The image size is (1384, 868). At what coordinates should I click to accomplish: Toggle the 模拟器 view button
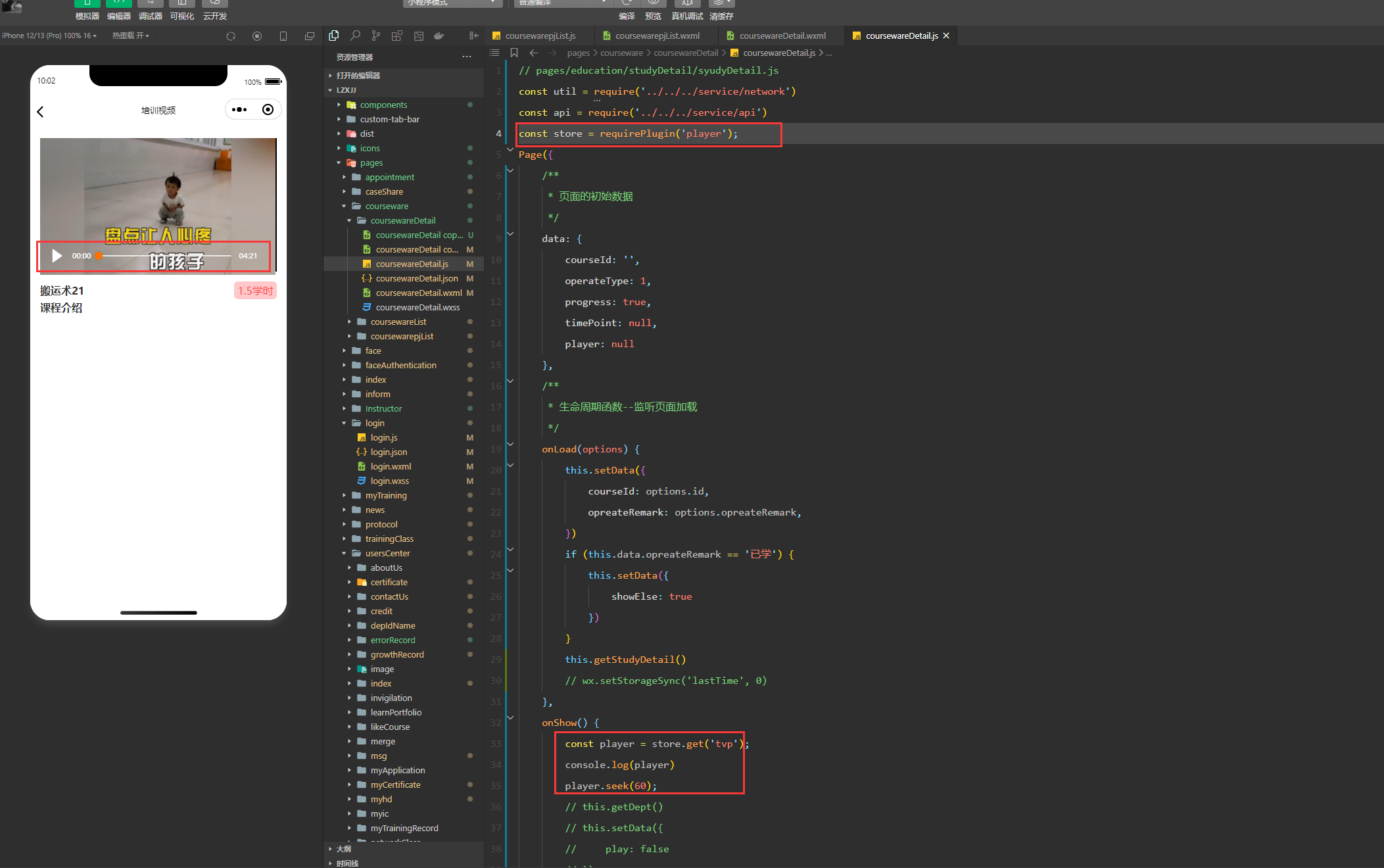pos(87,10)
